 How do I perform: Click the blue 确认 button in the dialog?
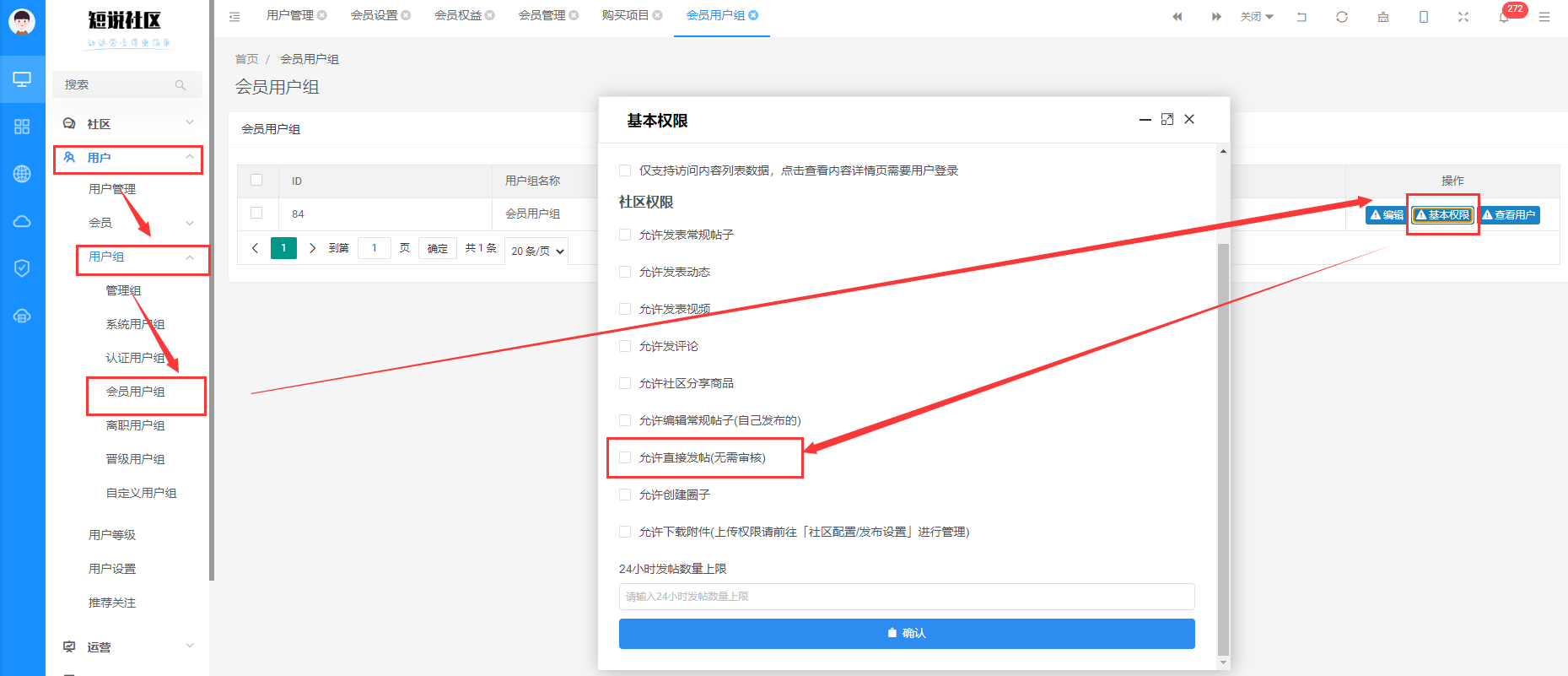tap(907, 634)
